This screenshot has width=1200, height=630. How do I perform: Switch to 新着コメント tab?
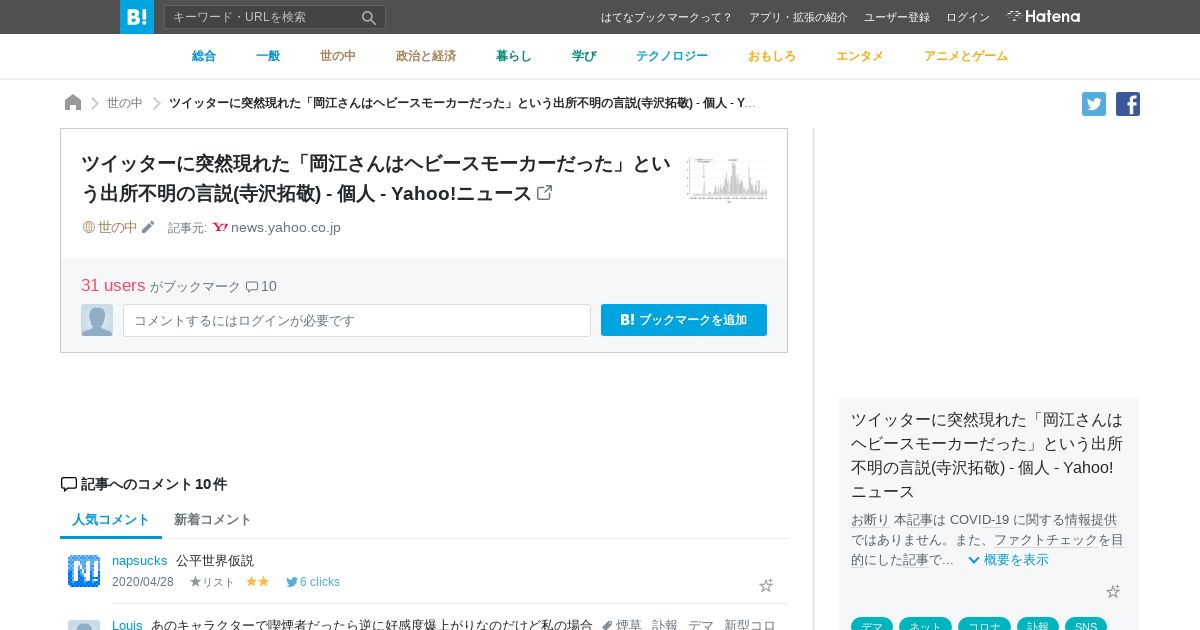click(x=213, y=519)
